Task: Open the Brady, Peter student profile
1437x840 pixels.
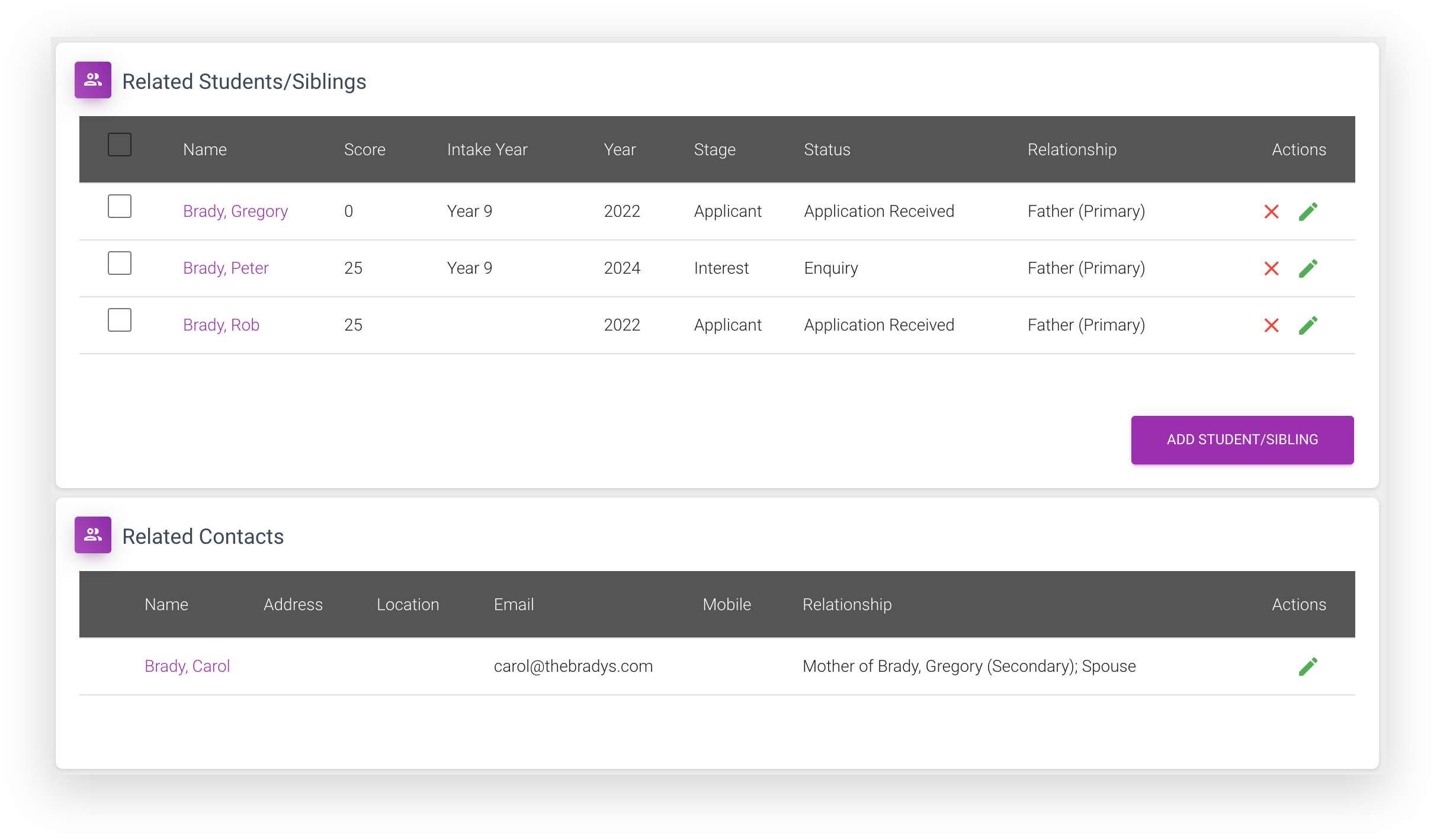Action: (x=226, y=268)
